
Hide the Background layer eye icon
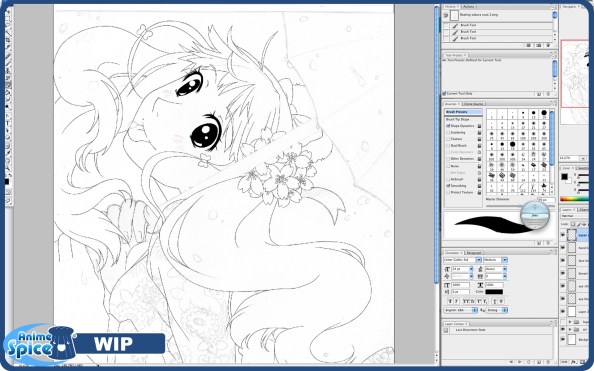point(563,339)
